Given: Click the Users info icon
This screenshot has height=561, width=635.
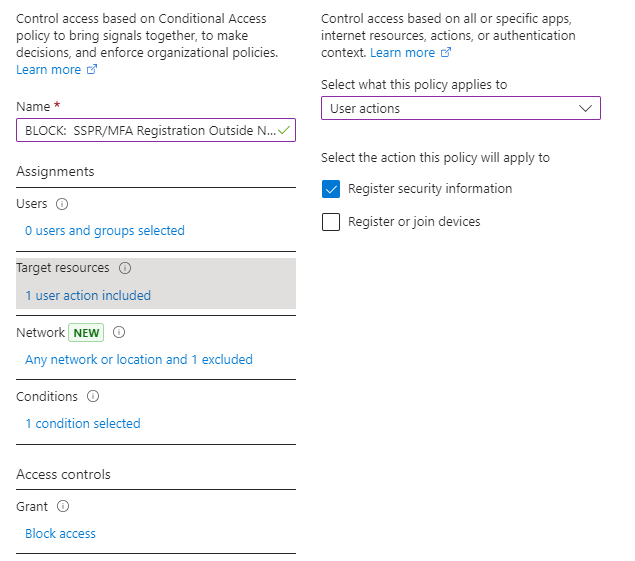Looking at the screenshot, I should [x=62, y=204].
